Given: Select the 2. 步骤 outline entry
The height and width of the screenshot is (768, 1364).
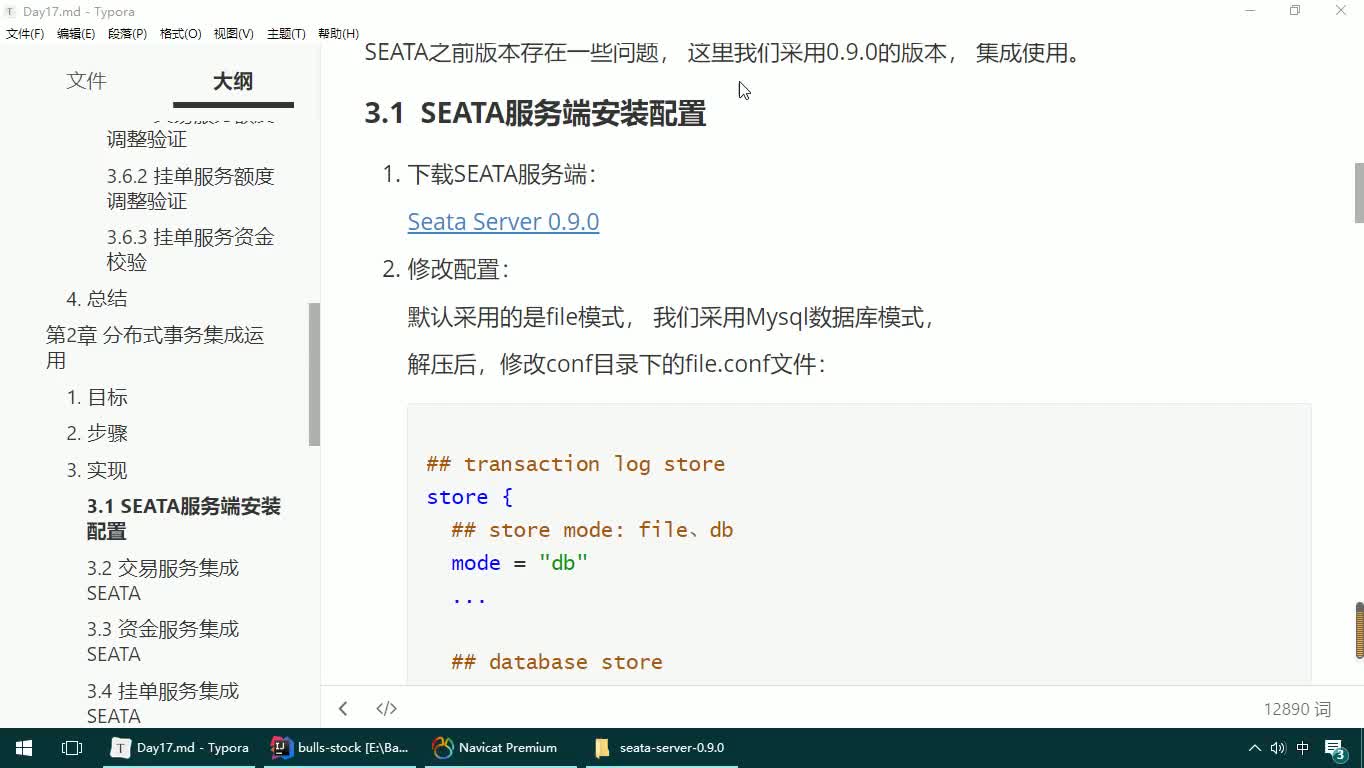Looking at the screenshot, I should point(96,433).
